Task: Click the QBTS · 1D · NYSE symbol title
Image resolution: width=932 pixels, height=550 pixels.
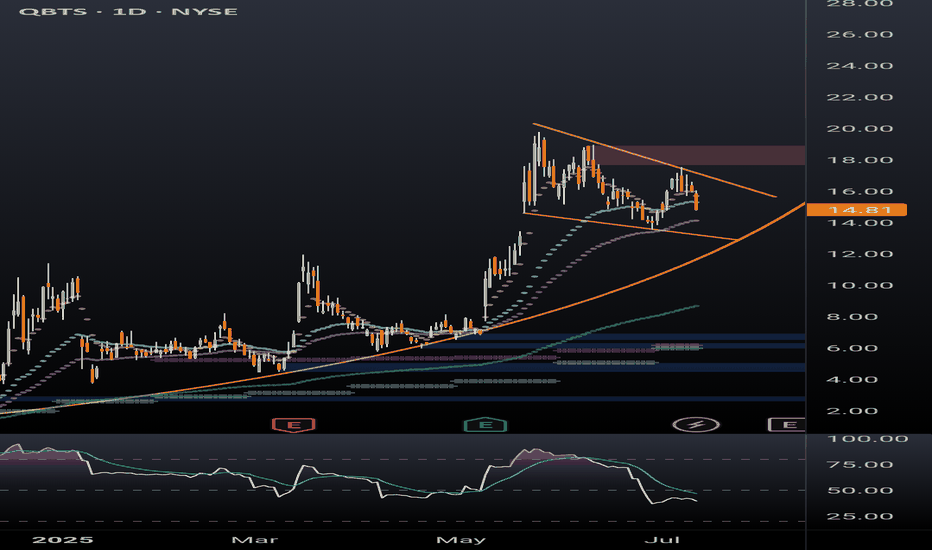Action: [x=128, y=11]
